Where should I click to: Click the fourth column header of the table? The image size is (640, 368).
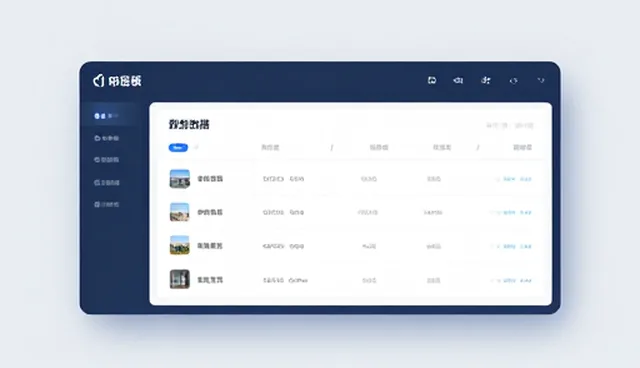click(442, 147)
